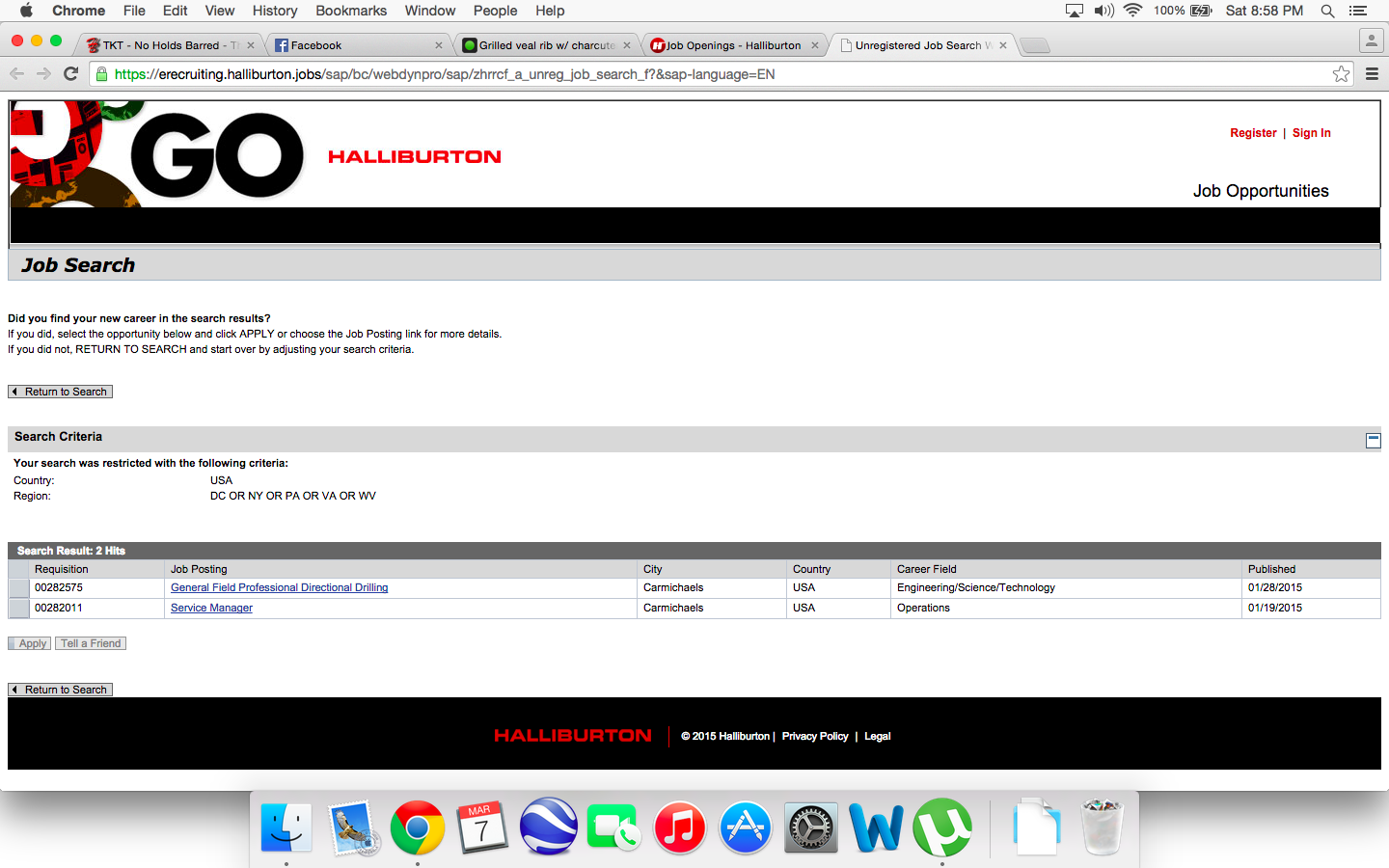Image resolution: width=1389 pixels, height=868 pixels.
Task: Open the Legal footer link
Action: point(877,736)
